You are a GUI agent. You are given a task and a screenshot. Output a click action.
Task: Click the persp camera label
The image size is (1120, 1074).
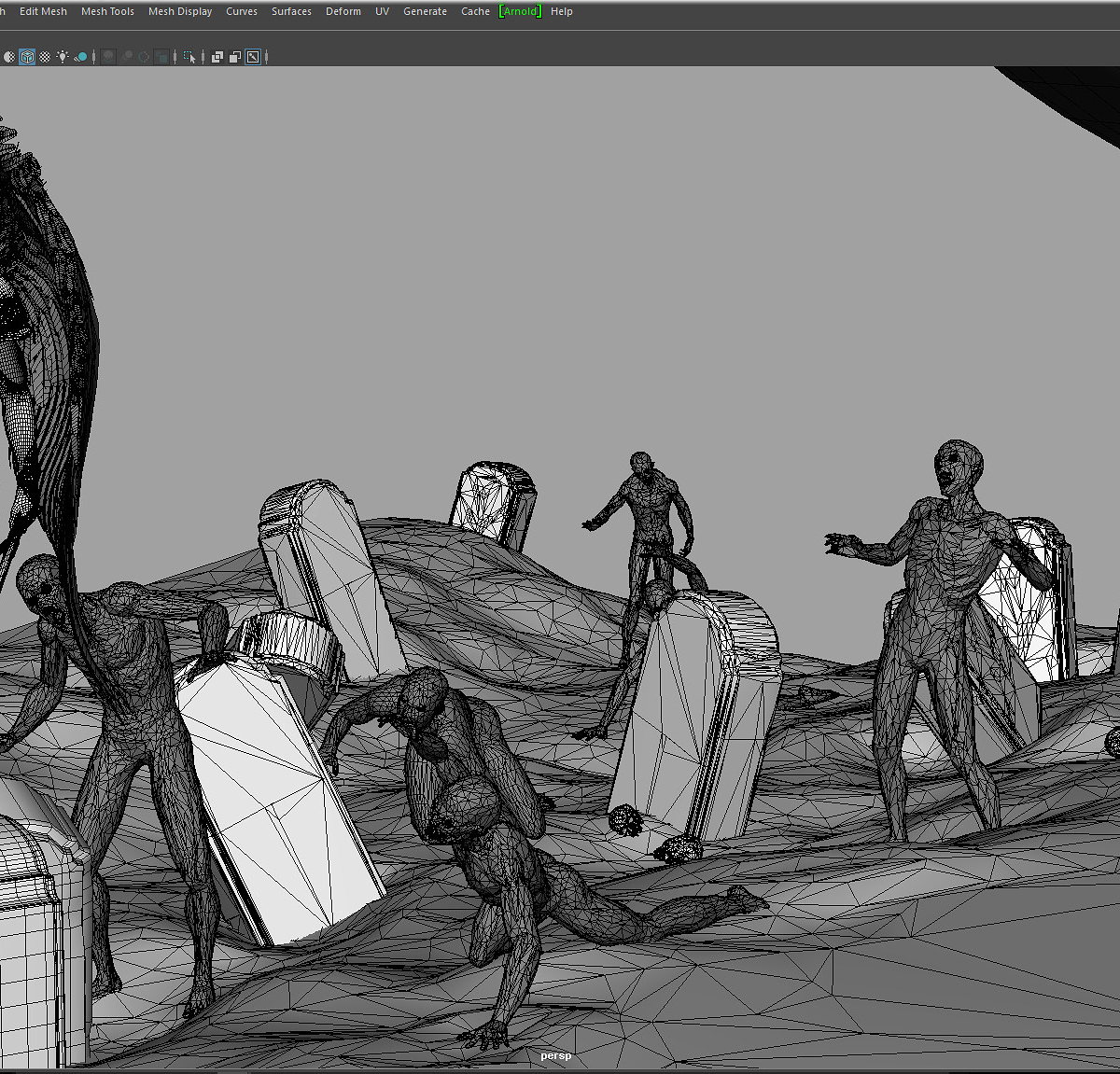point(555,1055)
